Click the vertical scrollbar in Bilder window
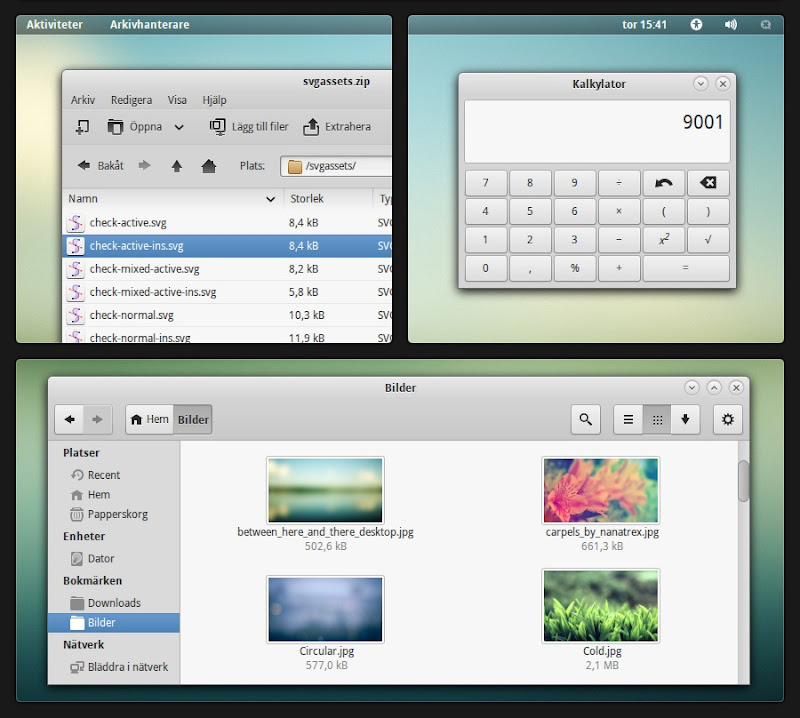 pos(743,481)
